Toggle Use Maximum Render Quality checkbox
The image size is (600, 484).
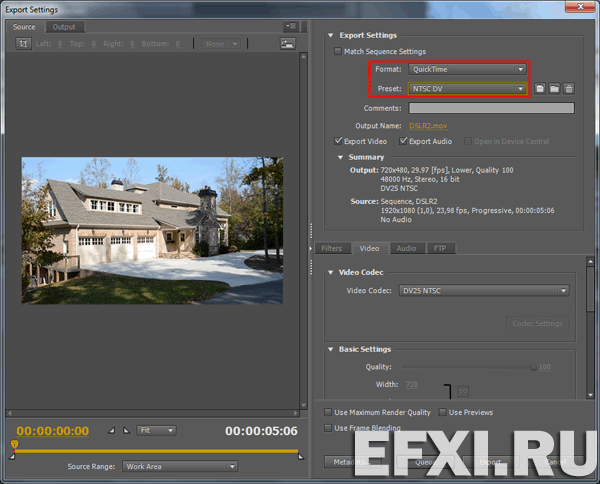coord(329,412)
